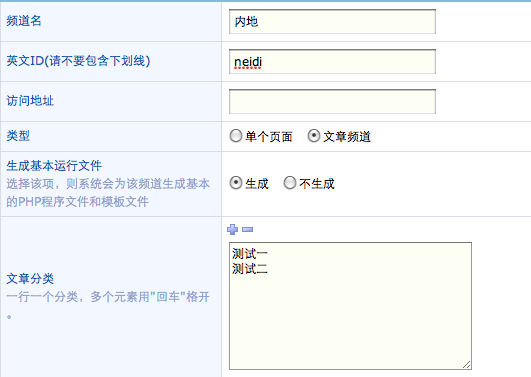The height and width of the screenshot is (377, 531).
Task: Select the 单个页面 radio button
Action: 236,136
